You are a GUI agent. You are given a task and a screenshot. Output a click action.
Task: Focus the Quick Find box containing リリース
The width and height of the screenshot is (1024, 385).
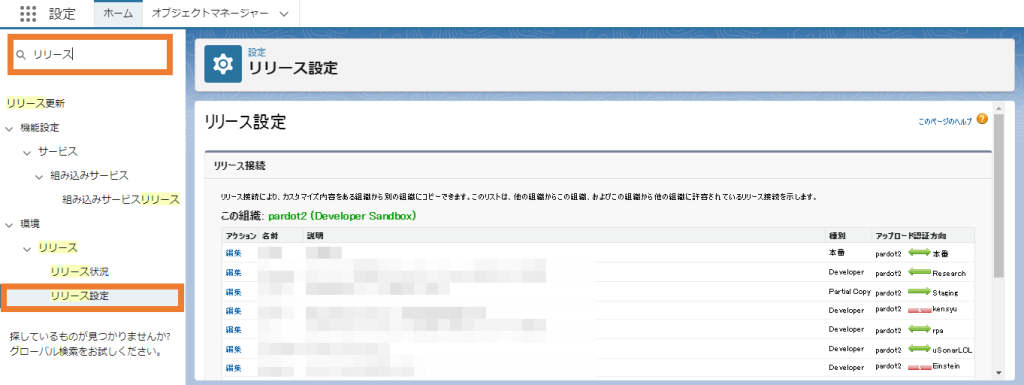90,55
